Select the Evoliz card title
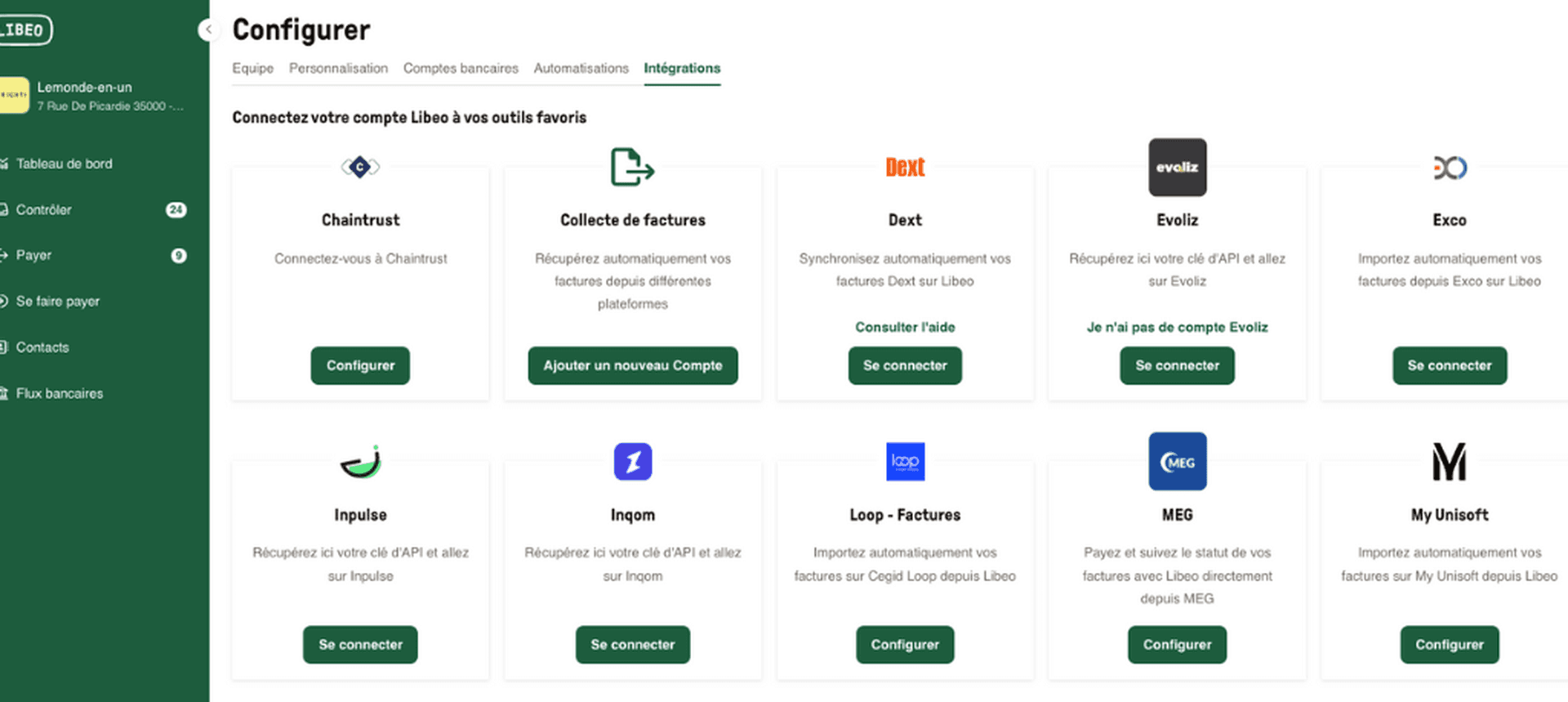The image size is (1568, 702). click(1177, 220)
